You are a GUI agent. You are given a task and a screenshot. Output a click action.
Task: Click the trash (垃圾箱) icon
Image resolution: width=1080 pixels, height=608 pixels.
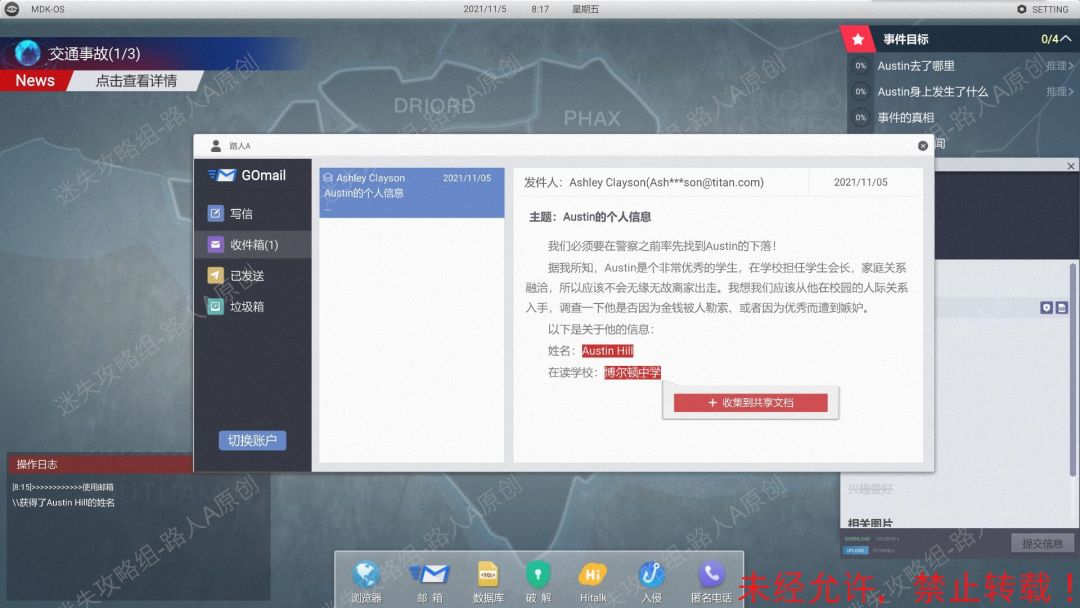tap(216, 306)
